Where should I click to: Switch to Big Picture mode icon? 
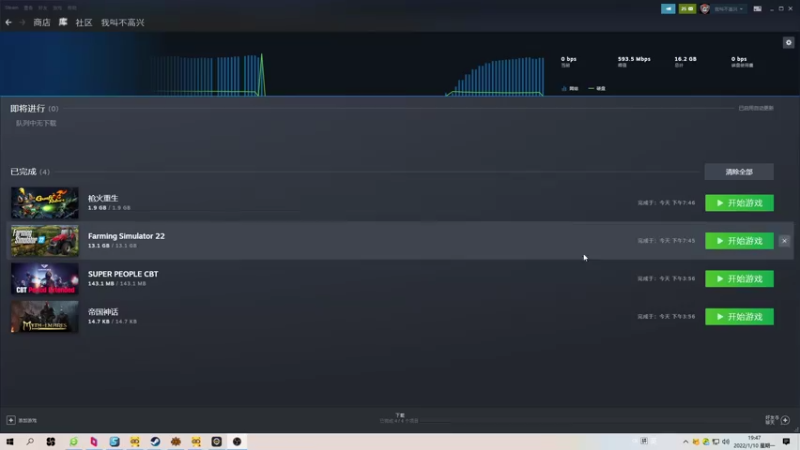click(x=757, y=9)
